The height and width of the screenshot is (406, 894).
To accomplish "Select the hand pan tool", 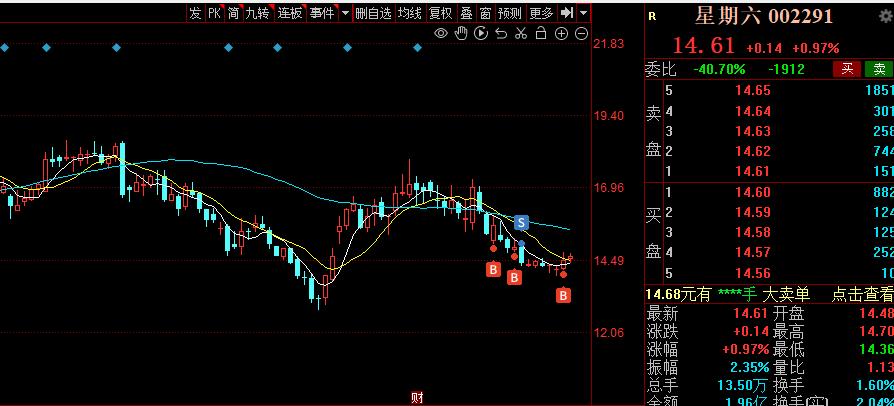I will click(461, 34).
